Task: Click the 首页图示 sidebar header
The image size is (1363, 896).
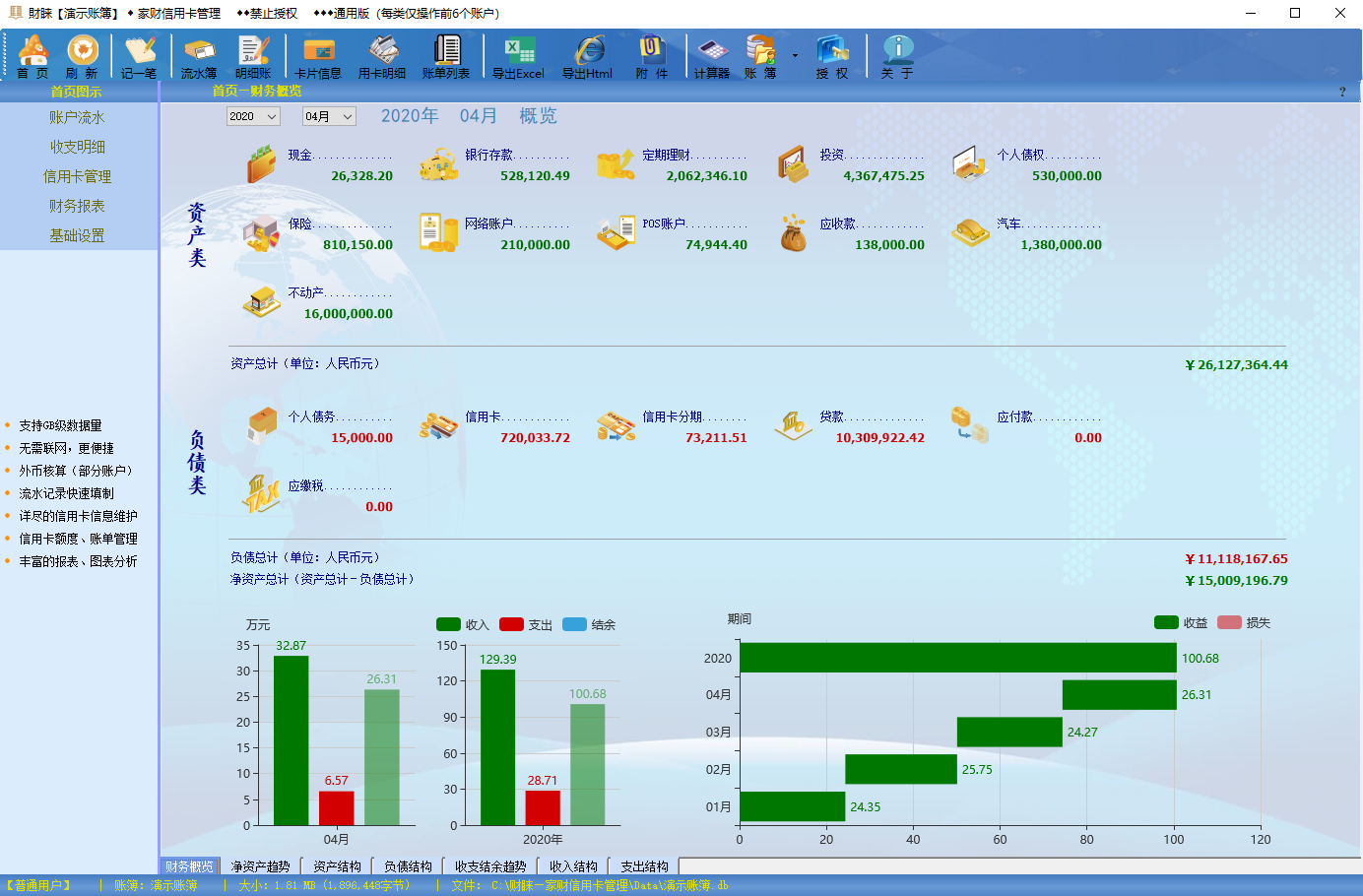Action: coord(77,92)
